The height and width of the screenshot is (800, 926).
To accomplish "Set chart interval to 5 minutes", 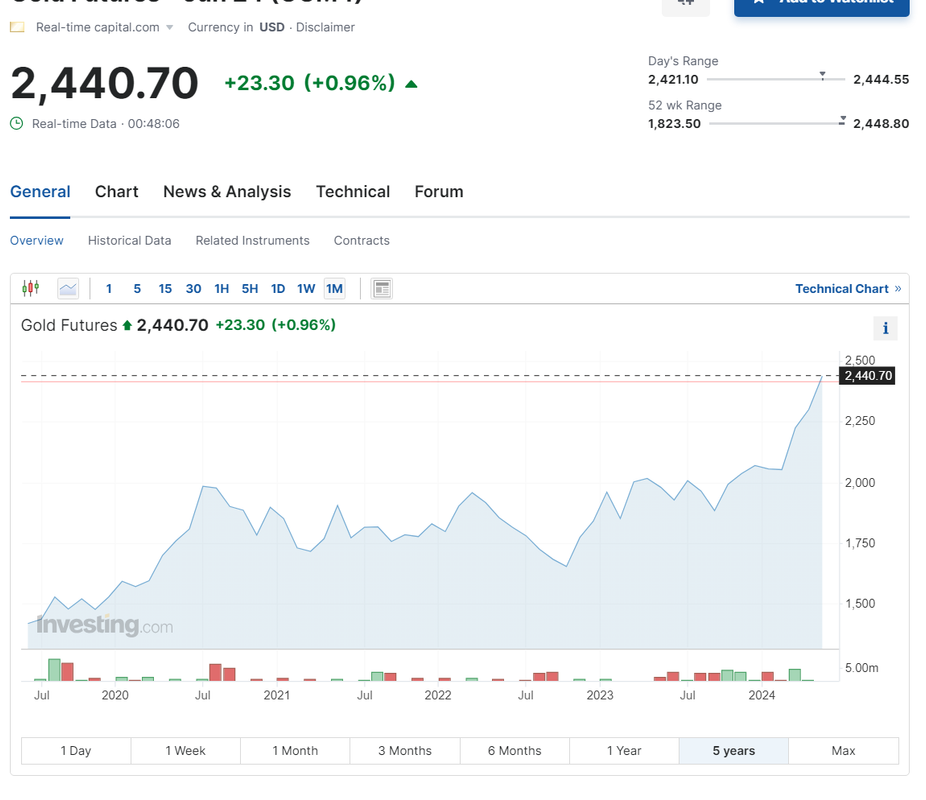I will [x=137, y=289].
